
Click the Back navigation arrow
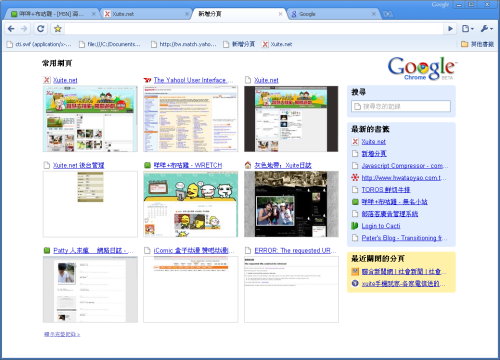tap(11, 29)
